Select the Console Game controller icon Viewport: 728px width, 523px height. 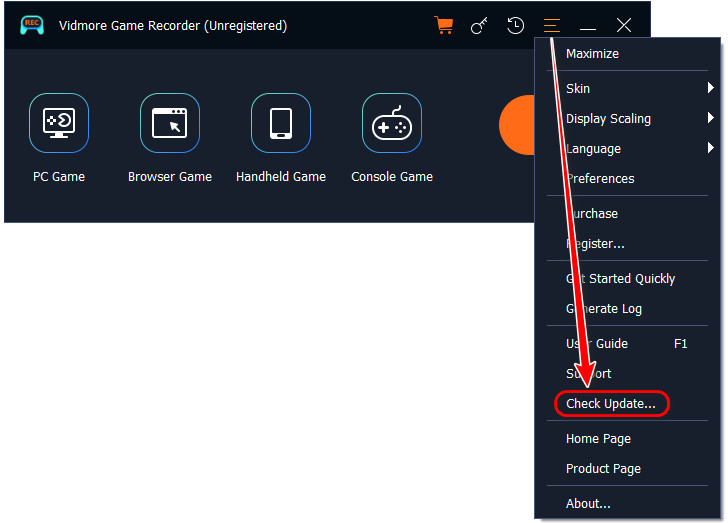pos(392,123)
